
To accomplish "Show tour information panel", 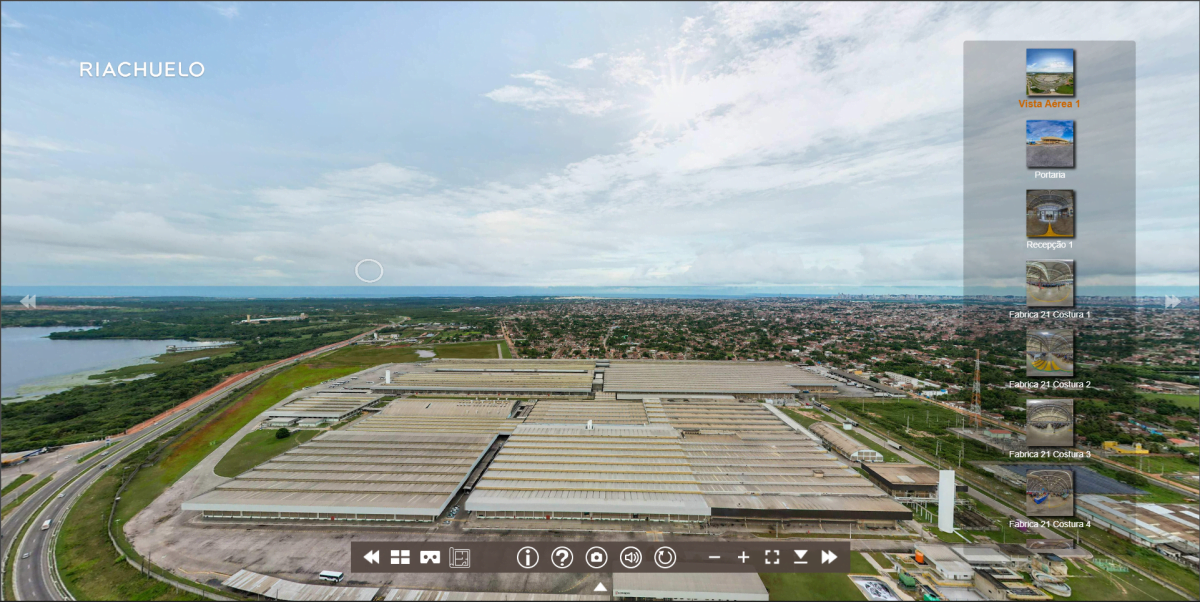I will click(527, 557).
